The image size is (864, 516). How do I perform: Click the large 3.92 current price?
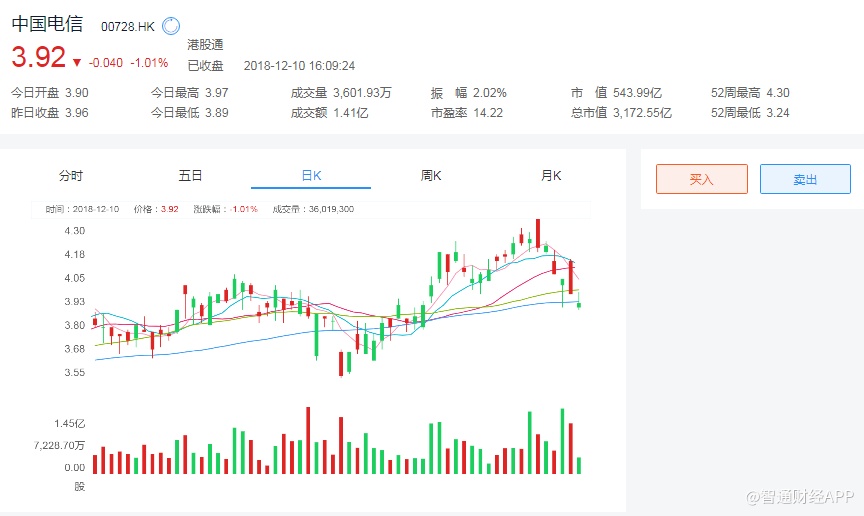[39, 57]
